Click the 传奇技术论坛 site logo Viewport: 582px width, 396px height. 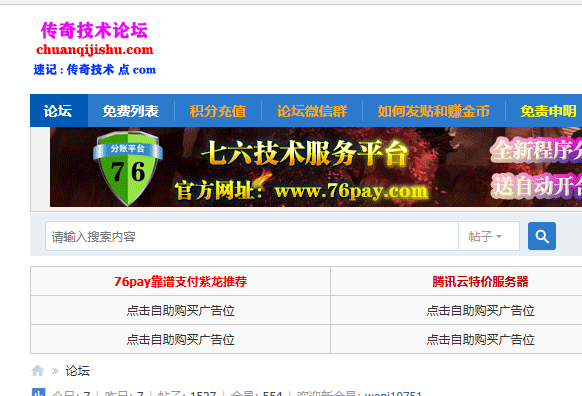95,48
